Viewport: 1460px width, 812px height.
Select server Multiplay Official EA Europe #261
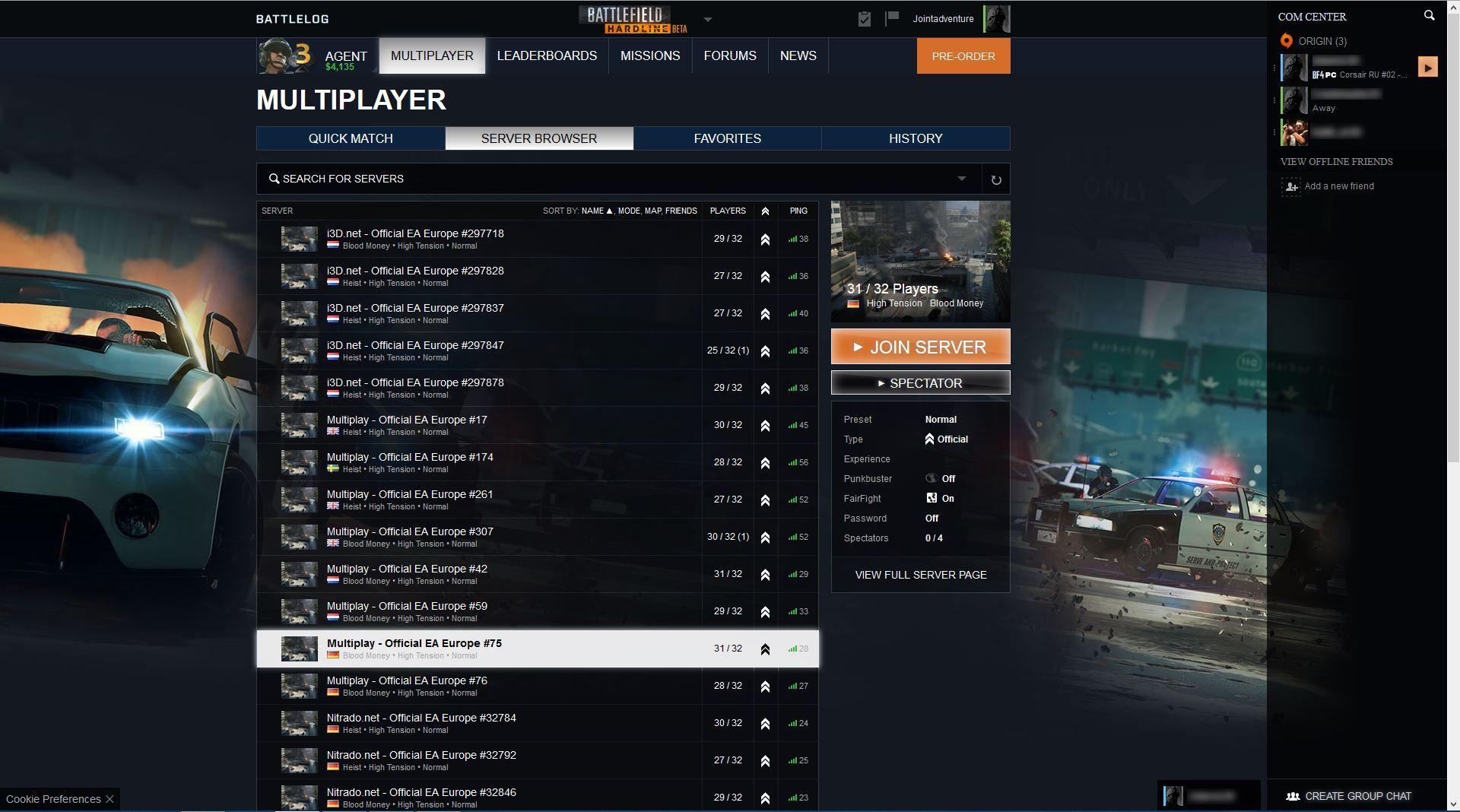tap(538, 500)
